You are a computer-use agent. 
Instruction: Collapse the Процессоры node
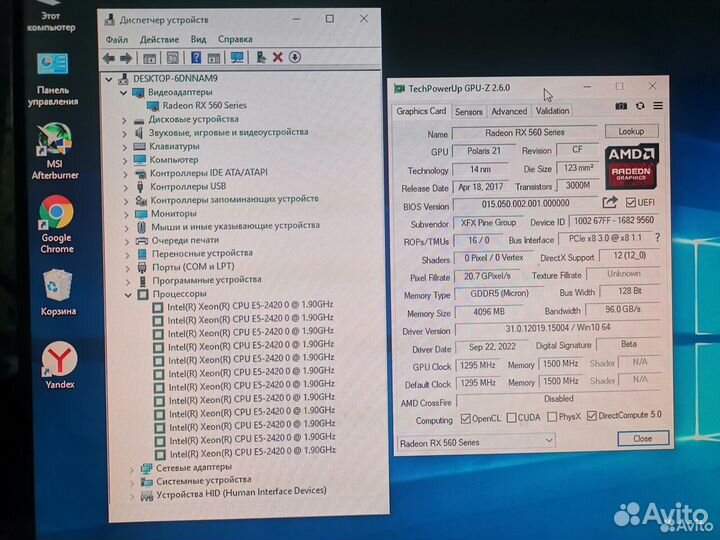(128, 295)
